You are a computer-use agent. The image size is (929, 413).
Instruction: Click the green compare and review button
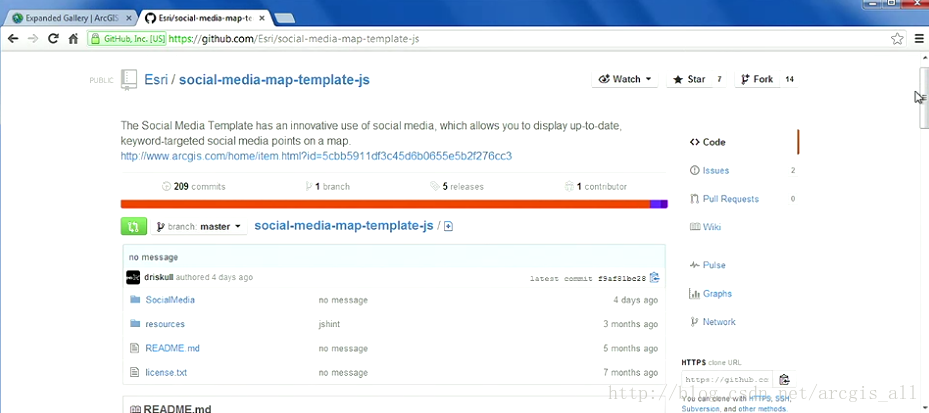[133, 227]
